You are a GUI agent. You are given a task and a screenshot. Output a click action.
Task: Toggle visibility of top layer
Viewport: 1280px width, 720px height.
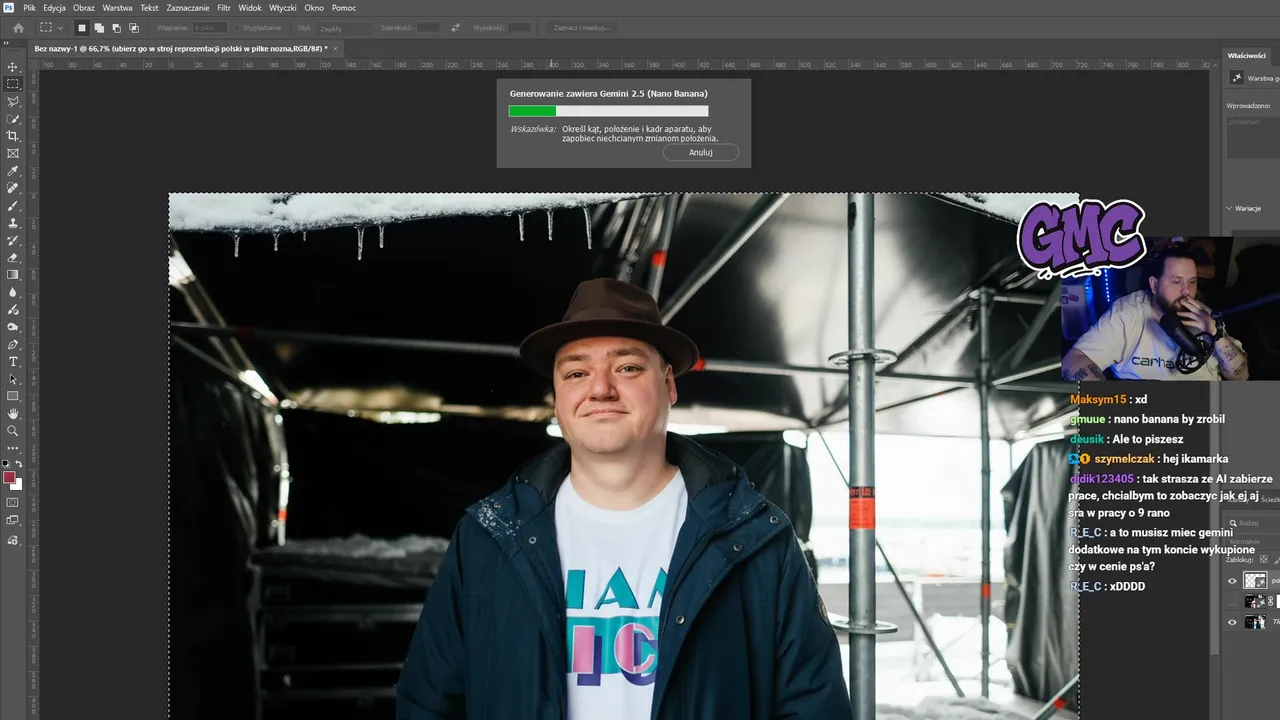tap(1232, 581)
